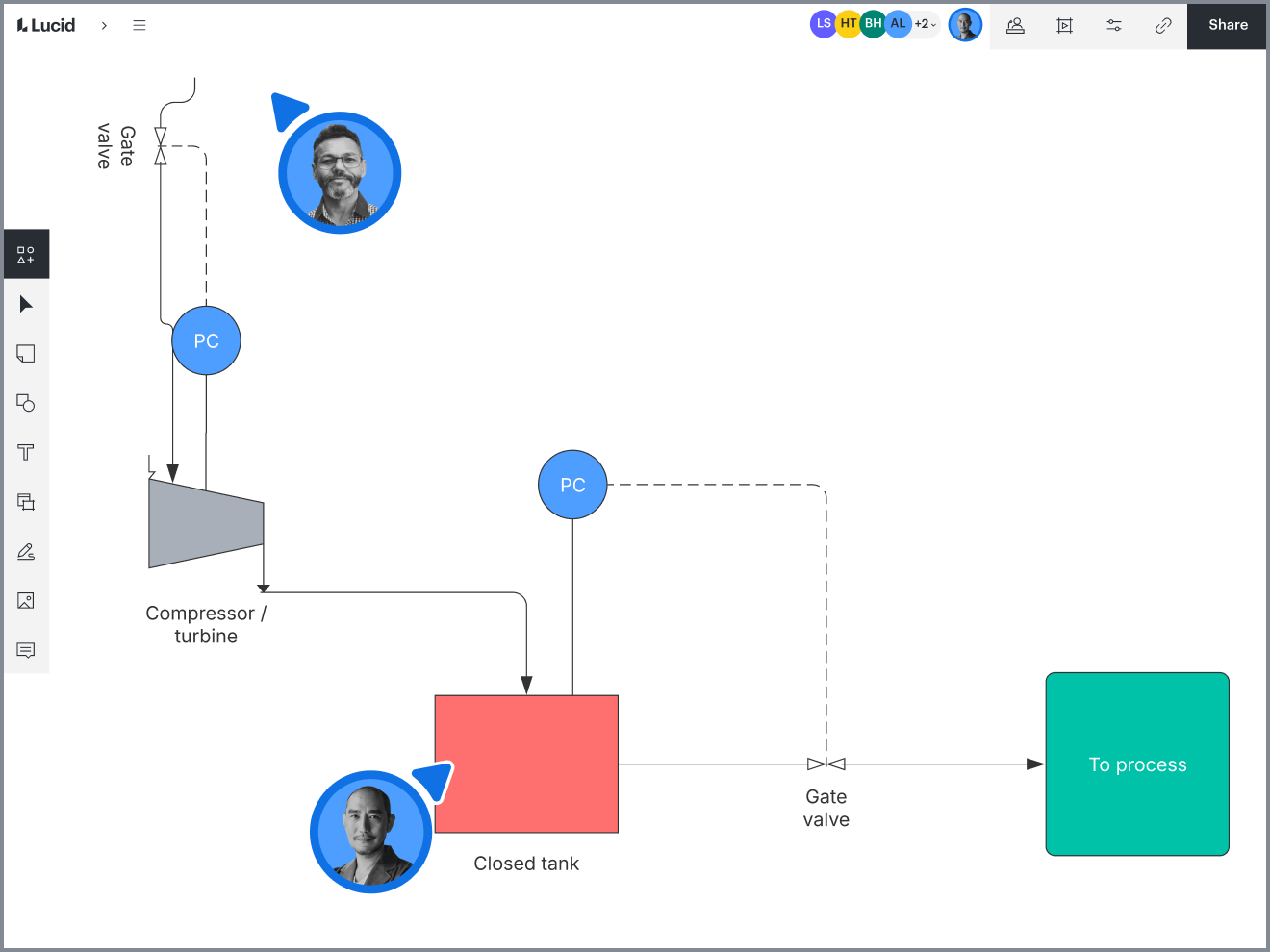Click the bearded collaborator's cursor avatar
The width and height of the screenshot is (1270, 952).
[x=340, y=173]
